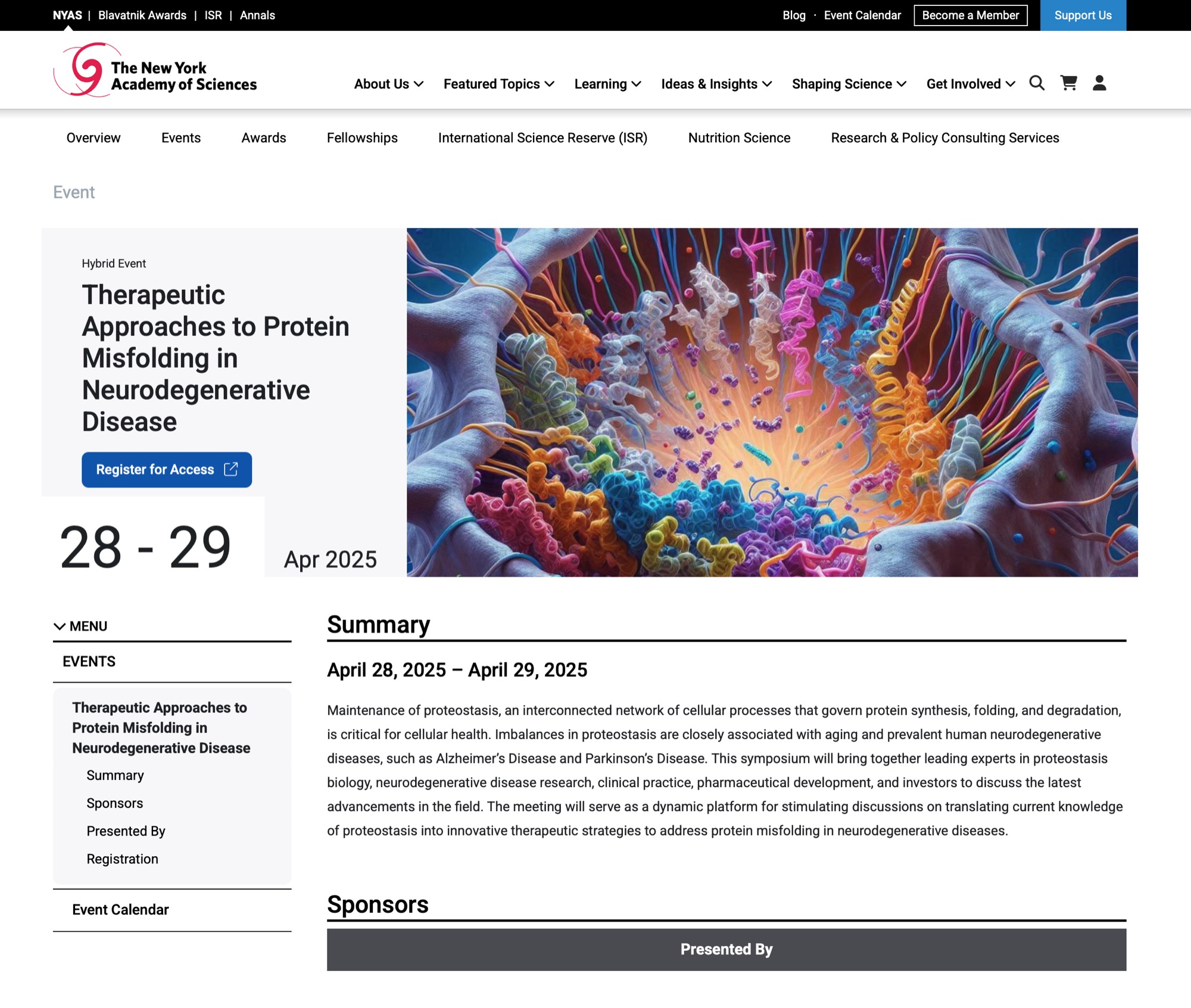Click the user account icon
The height and width of the screenshot is (1008, 1191).
(x=1099, y=83)
